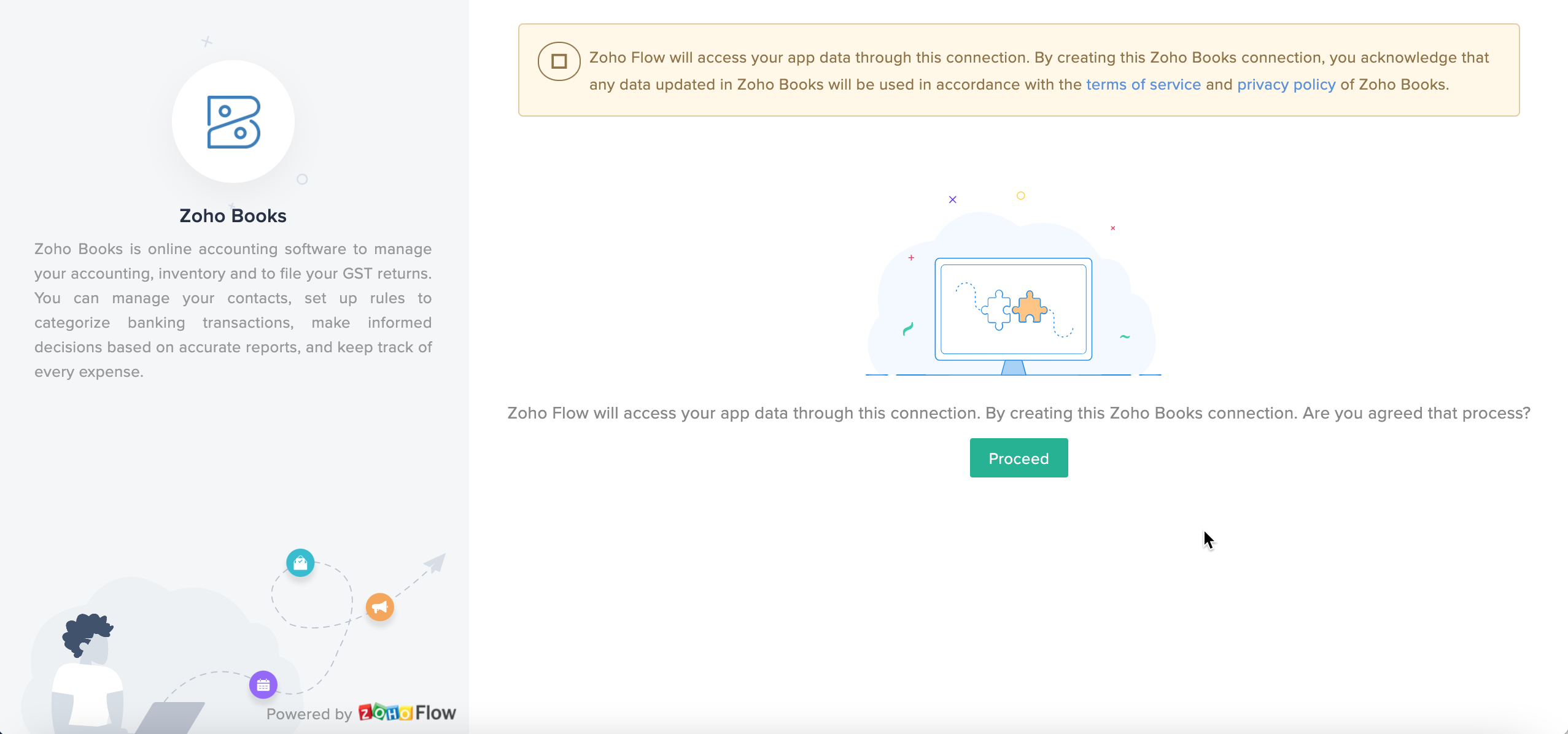Click the 'Are you agreed that process?' text

pyautogui.click(x=1416, y=413)
